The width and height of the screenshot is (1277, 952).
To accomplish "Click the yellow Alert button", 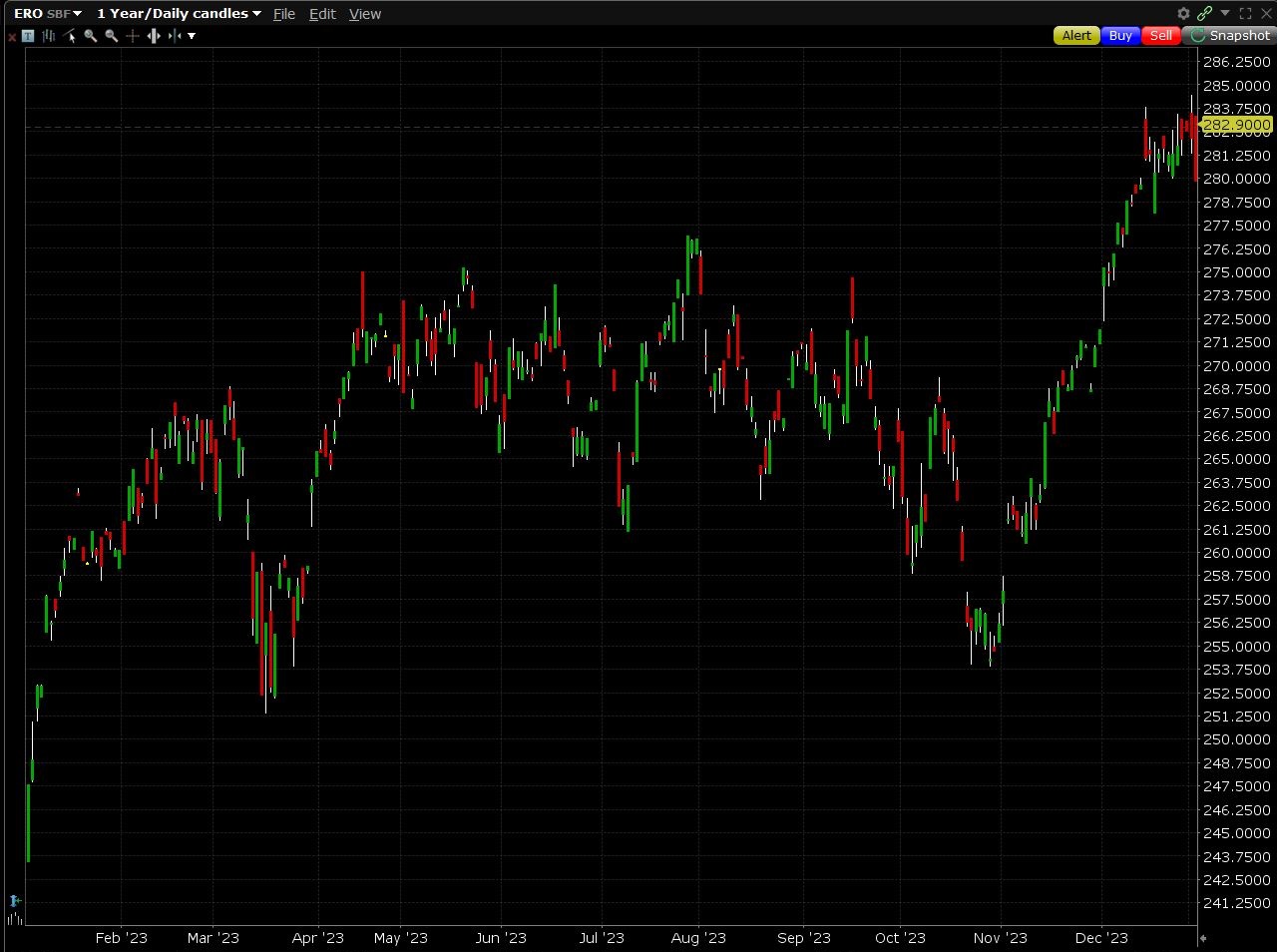I will click(x=1076, y=35).
